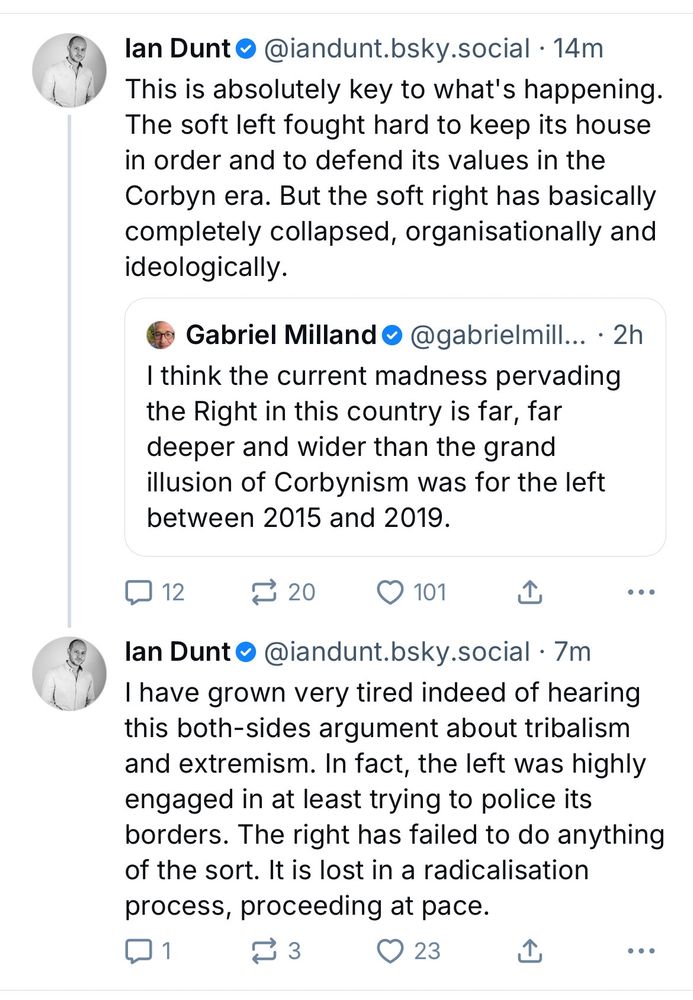Open more options on the first post
Viewport: 693px width, 1000px height.
pos(640,593)
